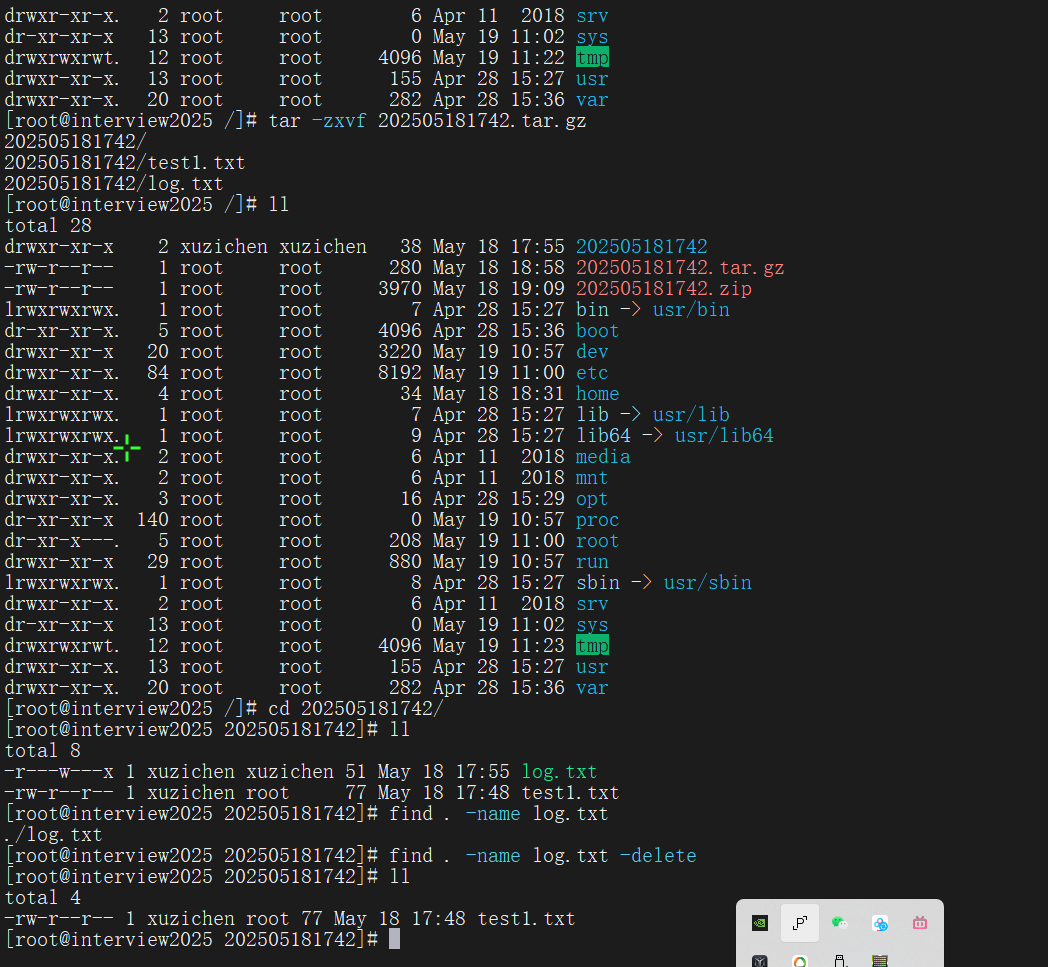Click the red 202505181742.tar.gz file name
Viewport: 1048px width, 967px height.
[x=680, y=268]
